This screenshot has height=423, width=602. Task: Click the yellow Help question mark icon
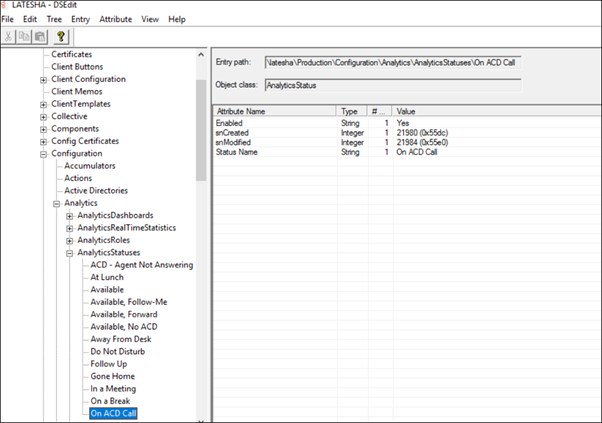point(60,36)
